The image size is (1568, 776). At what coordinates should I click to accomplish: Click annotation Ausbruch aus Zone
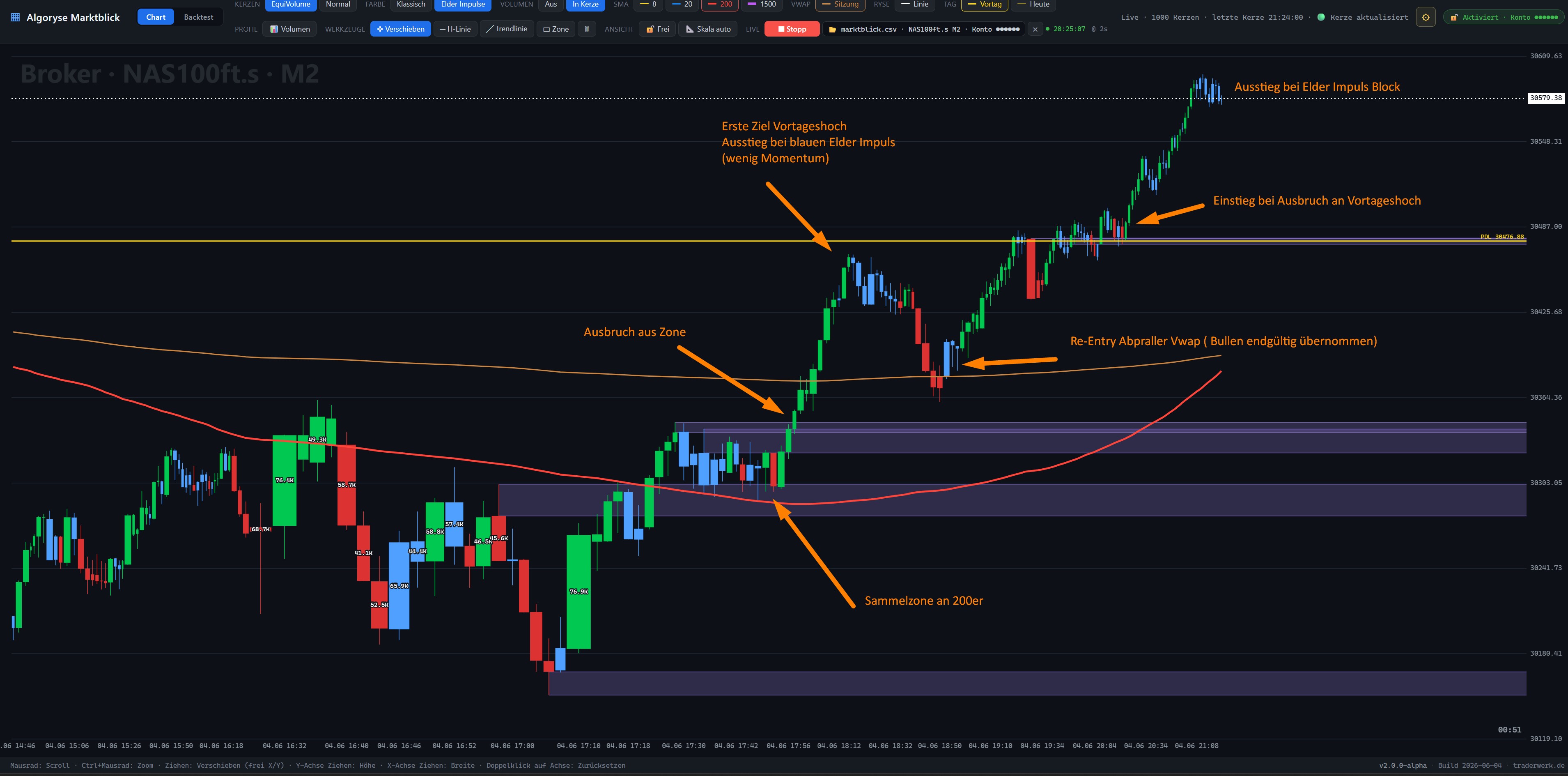pyautogui.click(x=634, y=332)
